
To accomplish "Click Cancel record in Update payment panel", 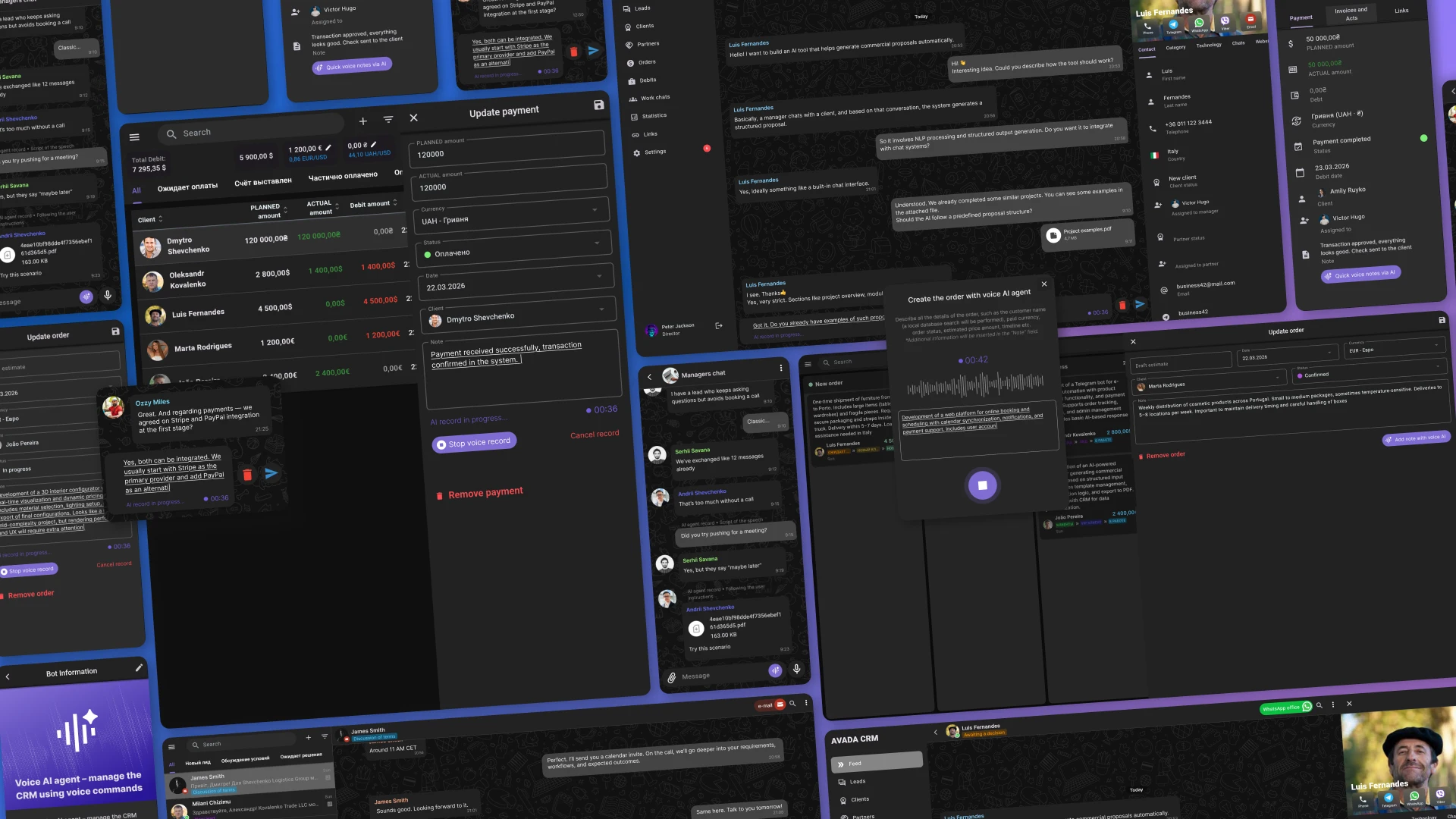I will point(595,435).
